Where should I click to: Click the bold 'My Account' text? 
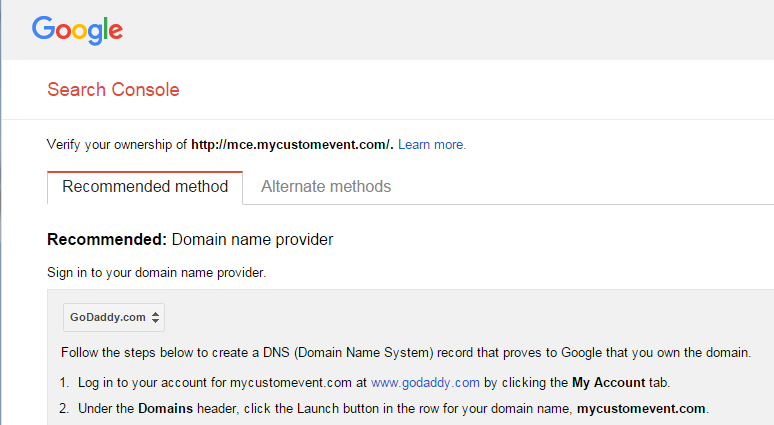tap(608, 383)
